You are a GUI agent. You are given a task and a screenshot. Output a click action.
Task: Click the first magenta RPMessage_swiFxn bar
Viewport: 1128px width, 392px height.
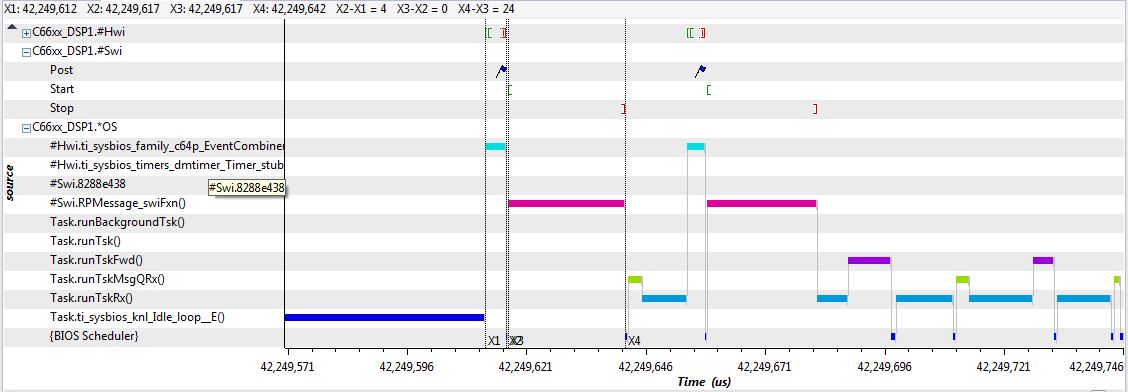(566, 204)
